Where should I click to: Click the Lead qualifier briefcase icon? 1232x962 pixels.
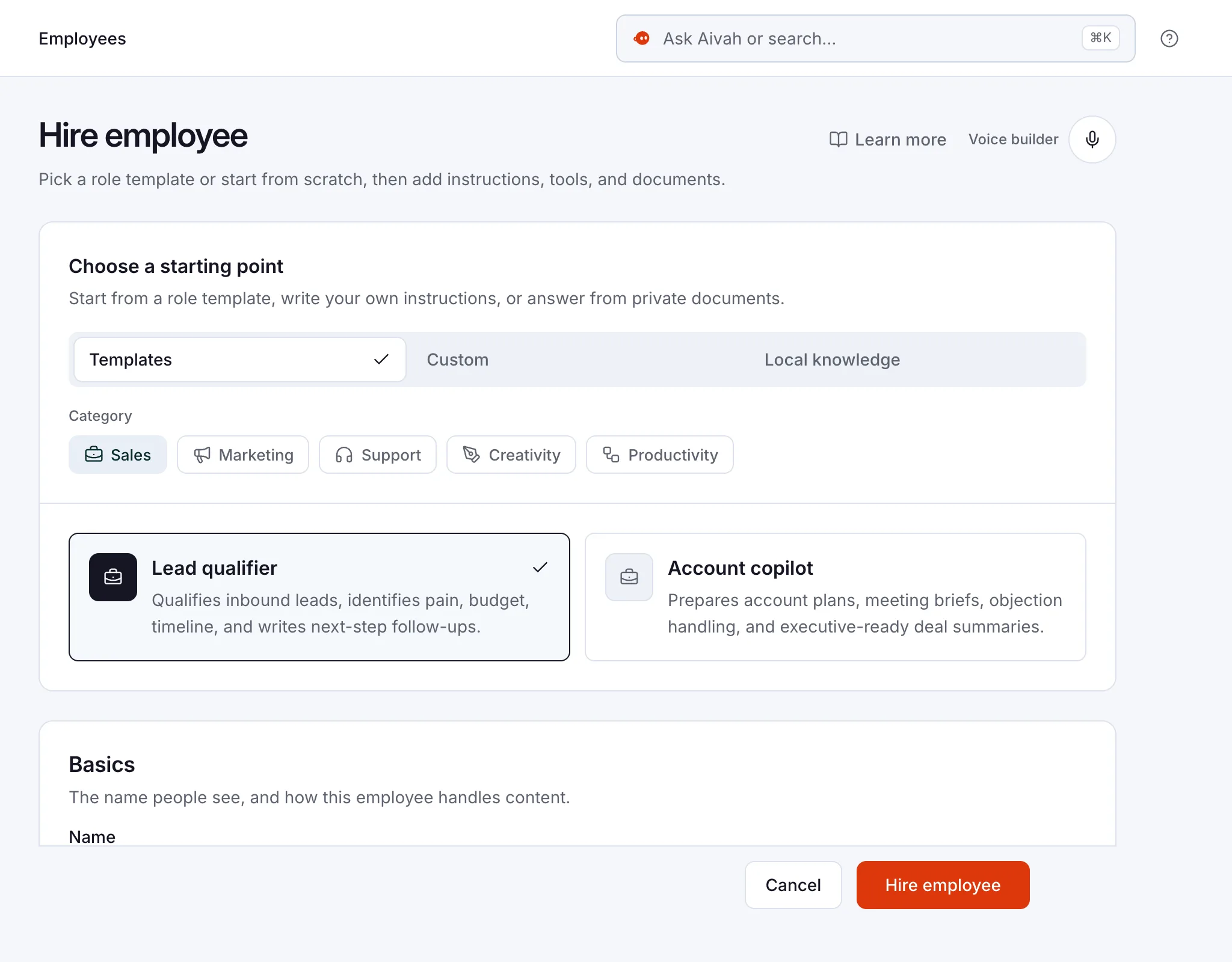113,577
